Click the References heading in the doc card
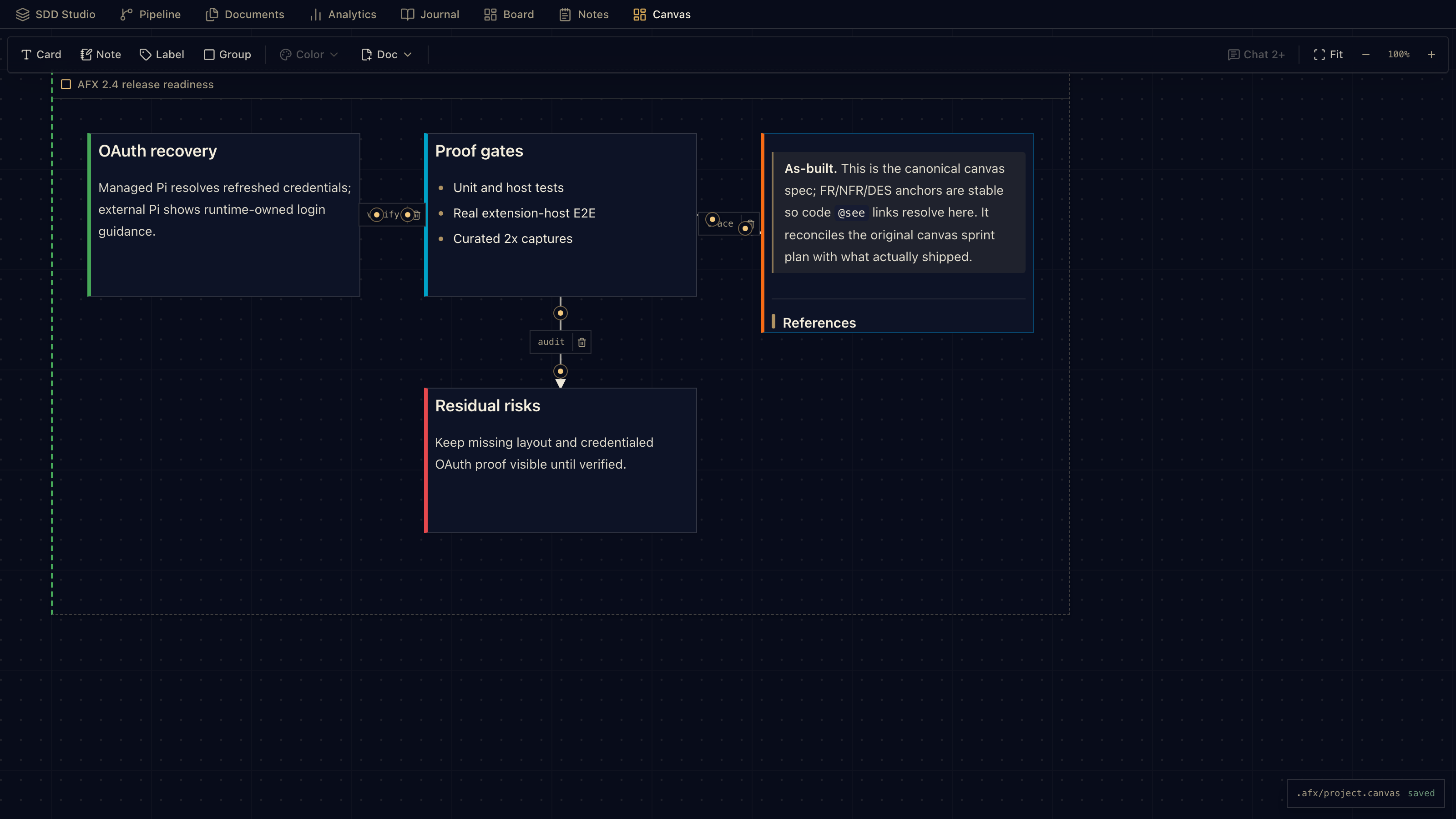 (819, 322)
